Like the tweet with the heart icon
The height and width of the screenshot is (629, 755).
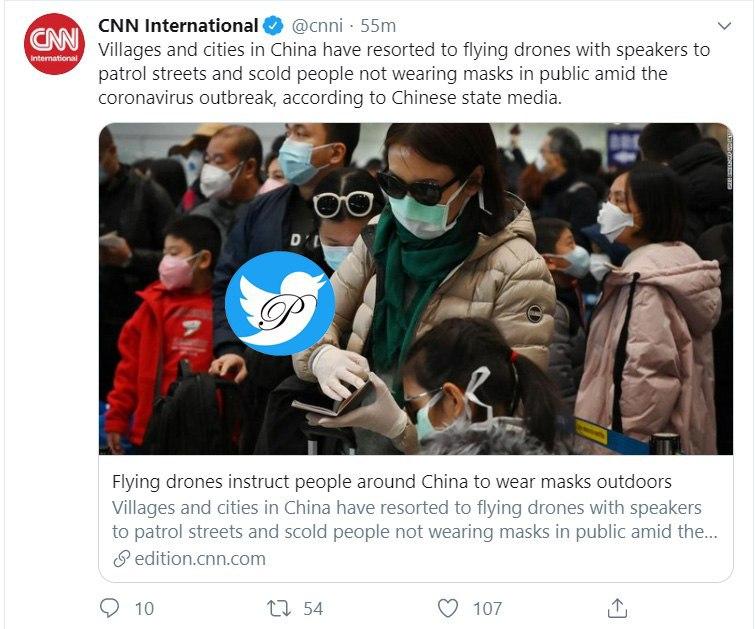447,608
